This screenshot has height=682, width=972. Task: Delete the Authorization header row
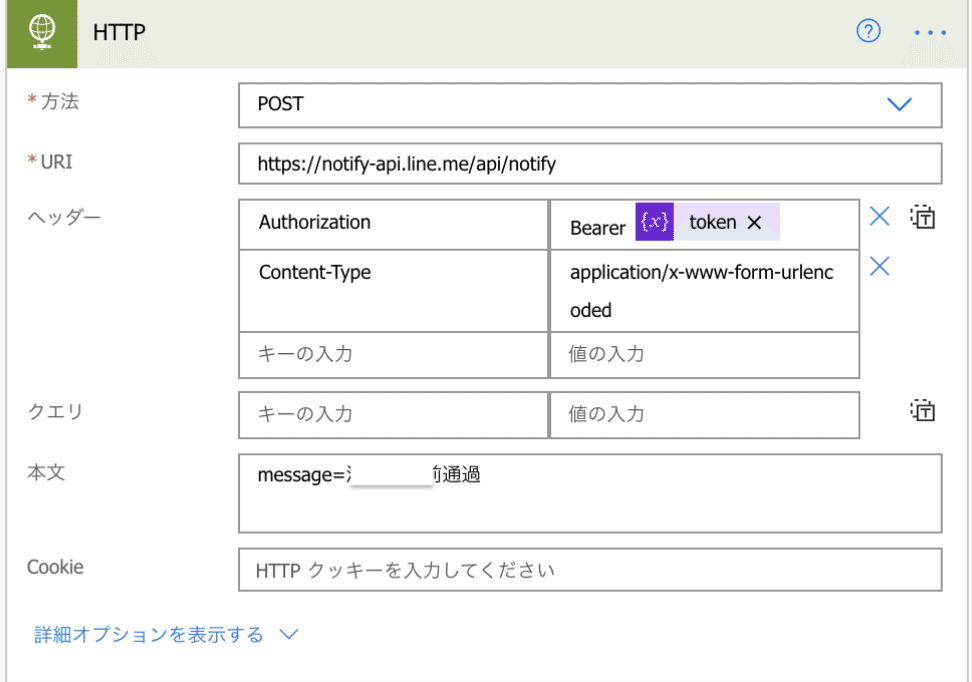tap(879, 217)
